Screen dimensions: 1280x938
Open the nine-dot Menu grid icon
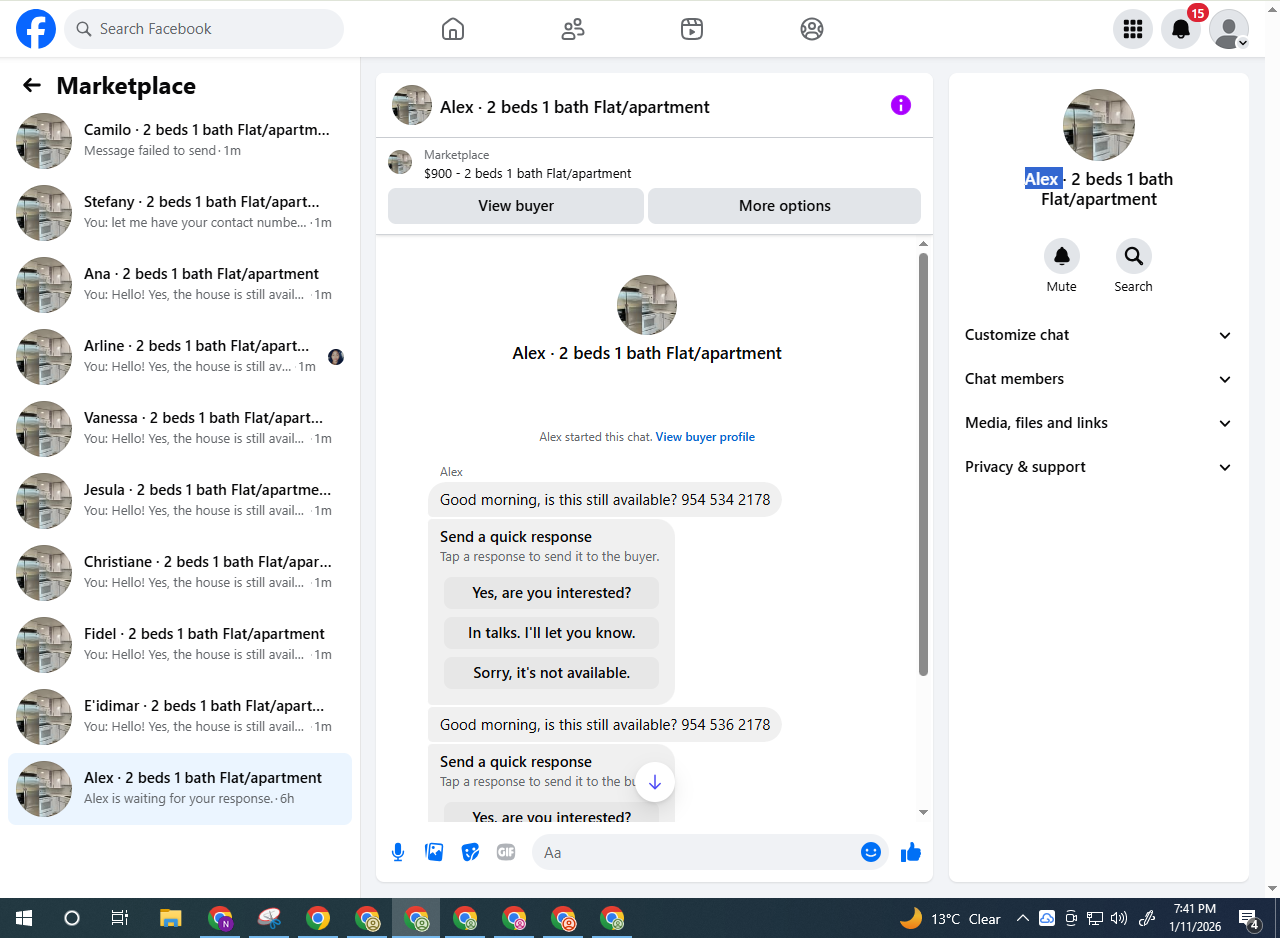pos(1133,29)
